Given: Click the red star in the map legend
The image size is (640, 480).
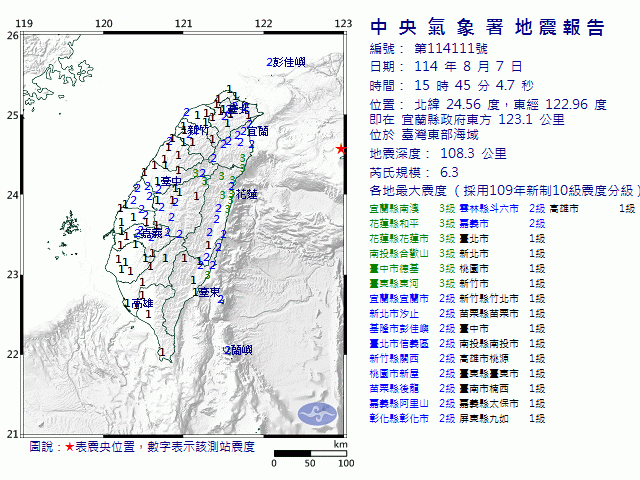Looking at the screenshot, I should click(x=69, y=447).
